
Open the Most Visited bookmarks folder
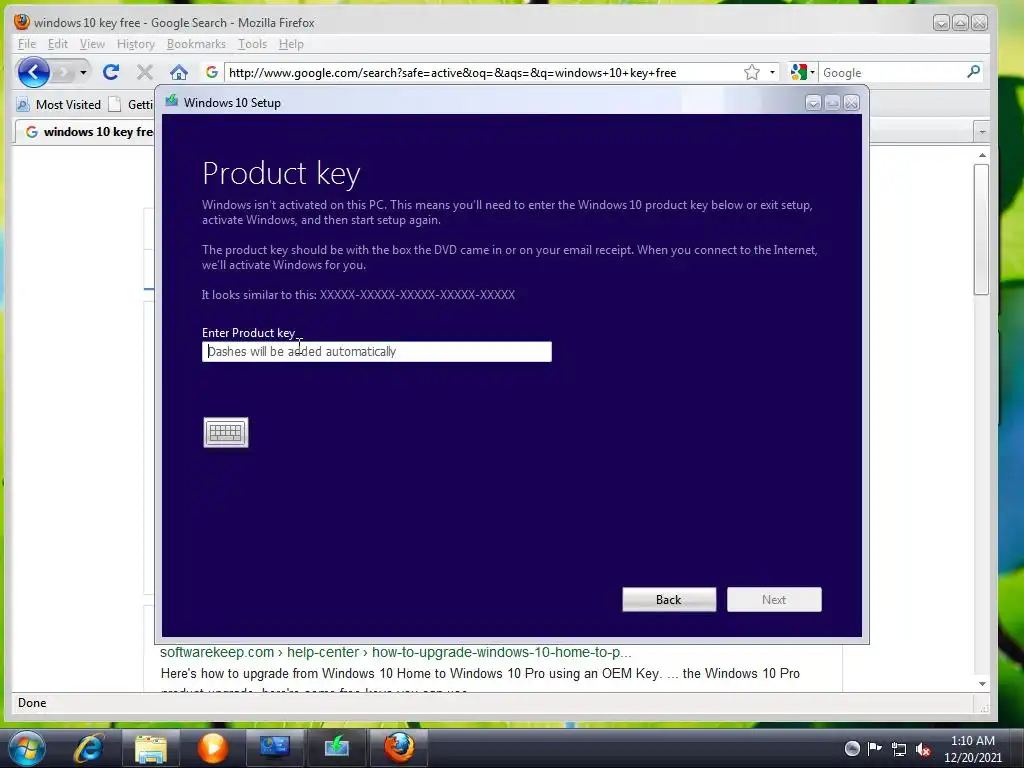point(59,104)
